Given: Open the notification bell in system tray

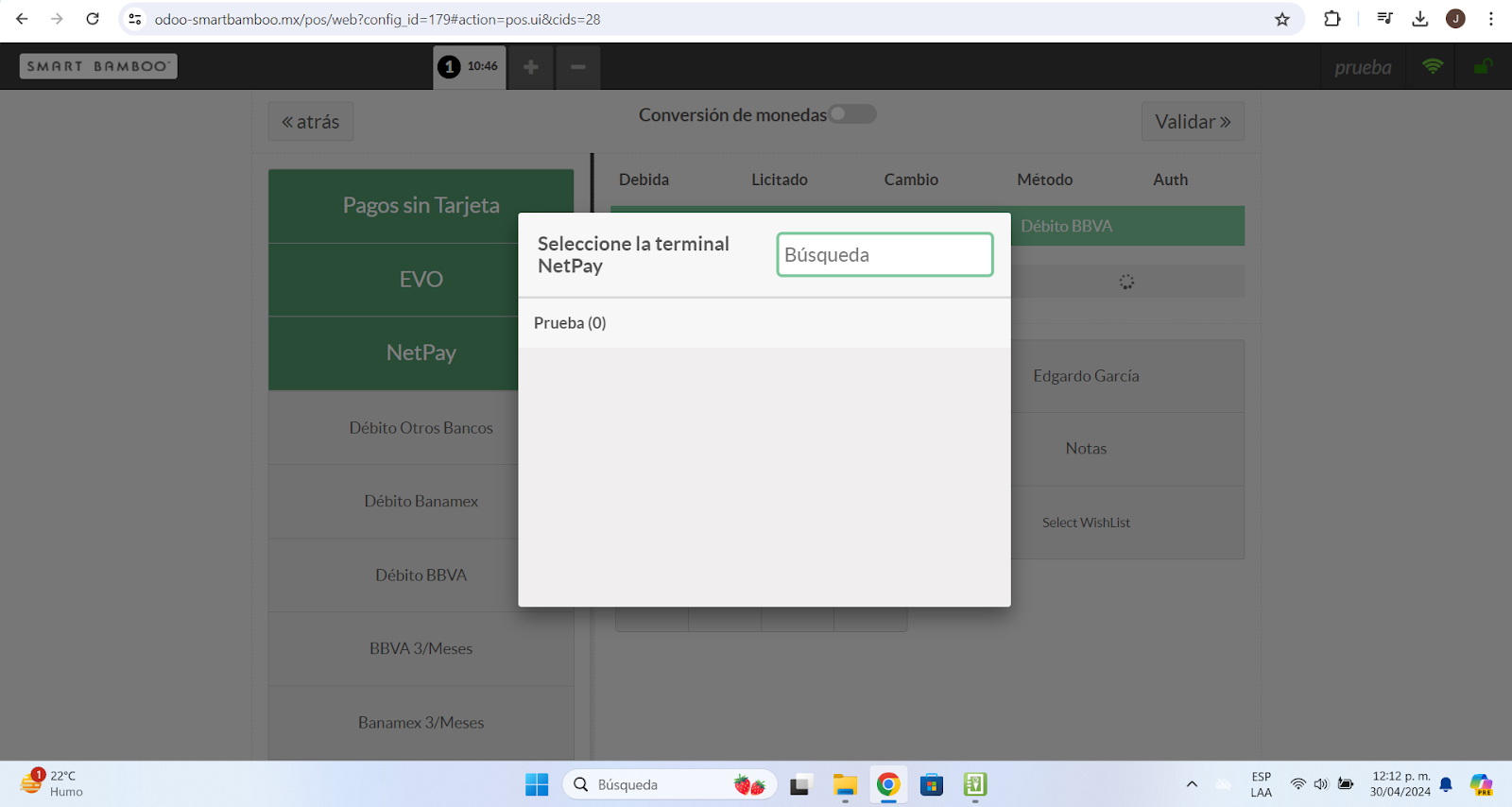Looking at the screenshot, I should pyautogui.click(x=1446, y=784).
